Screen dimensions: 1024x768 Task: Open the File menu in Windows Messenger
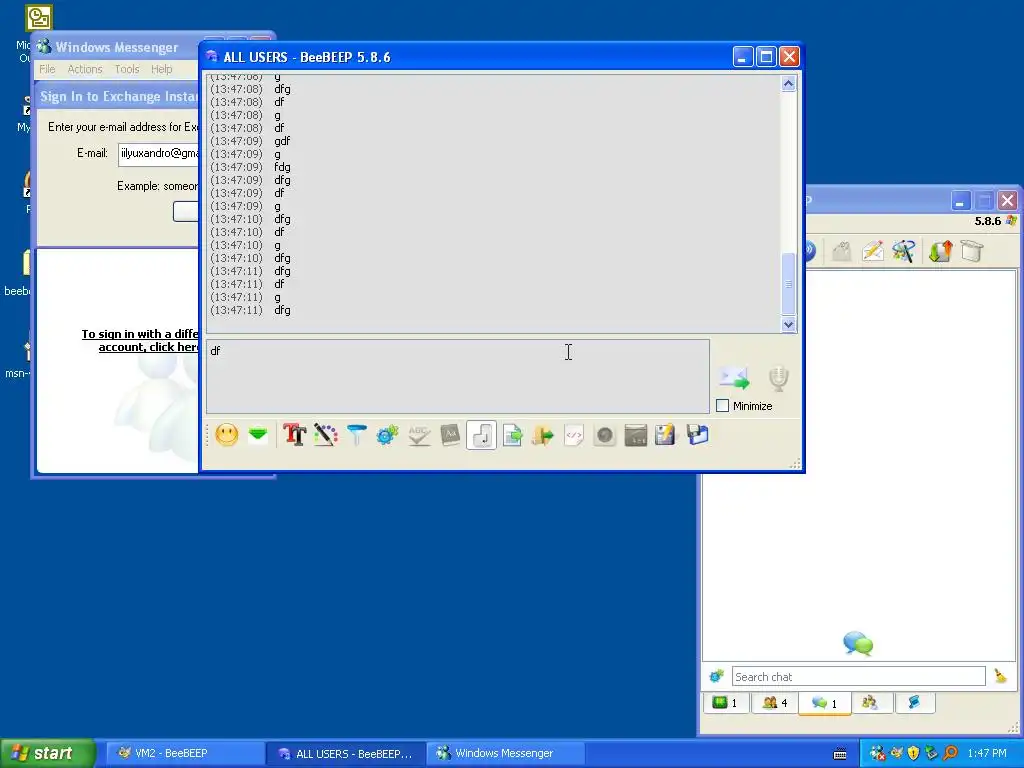coord(47,69)
